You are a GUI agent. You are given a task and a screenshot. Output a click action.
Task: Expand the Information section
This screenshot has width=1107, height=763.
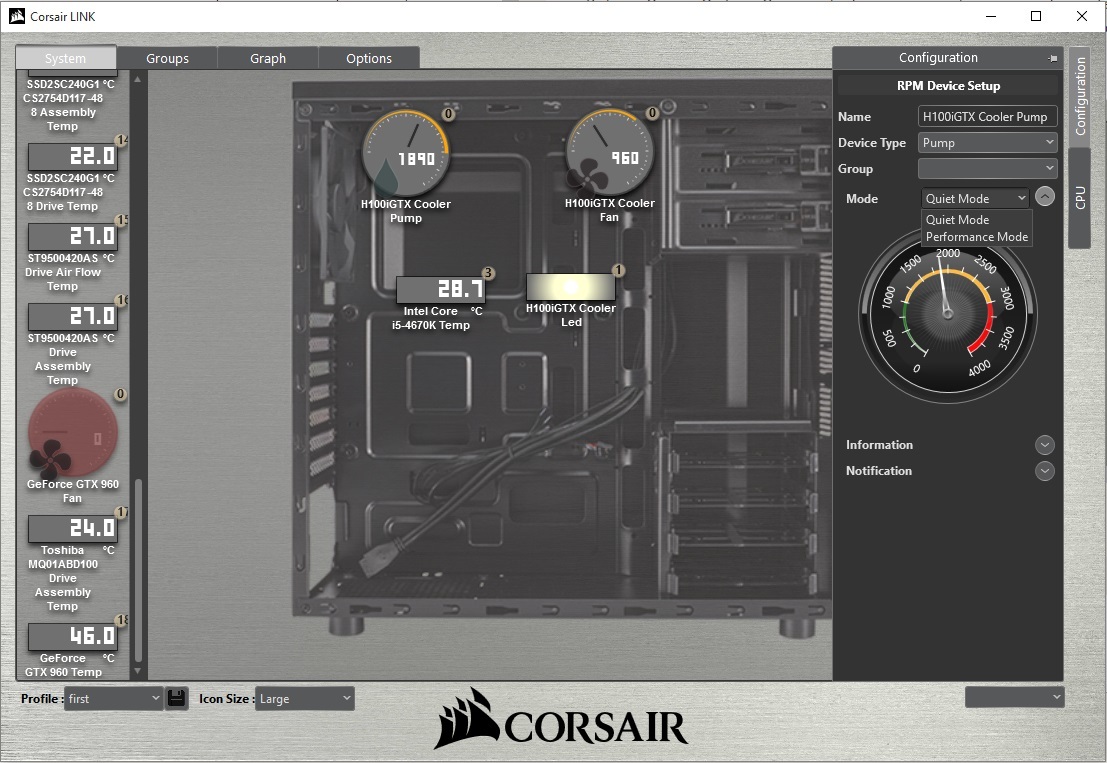click(x=1045, y=444)
